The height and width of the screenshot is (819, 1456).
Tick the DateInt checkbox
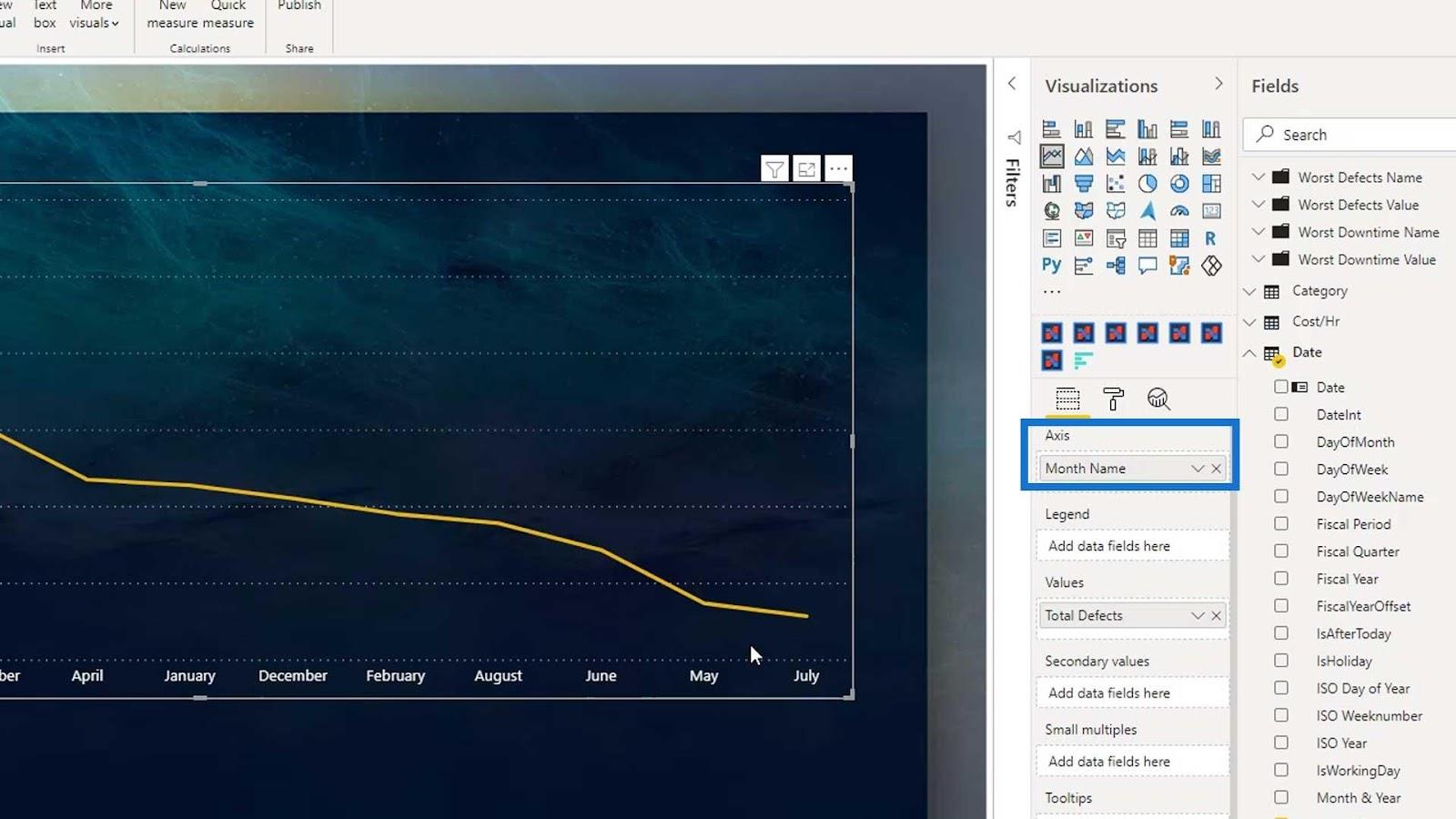click(x=1281, y=414)
